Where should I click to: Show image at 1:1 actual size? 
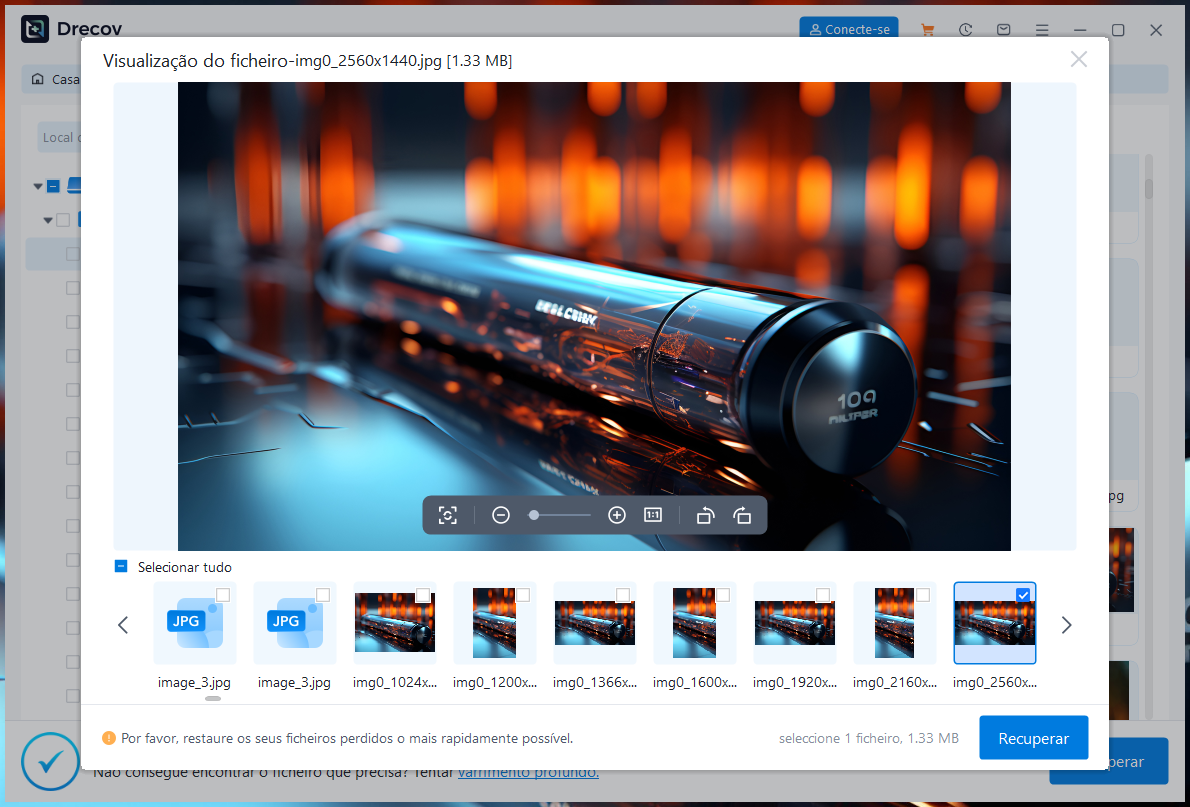click(653, 515)
